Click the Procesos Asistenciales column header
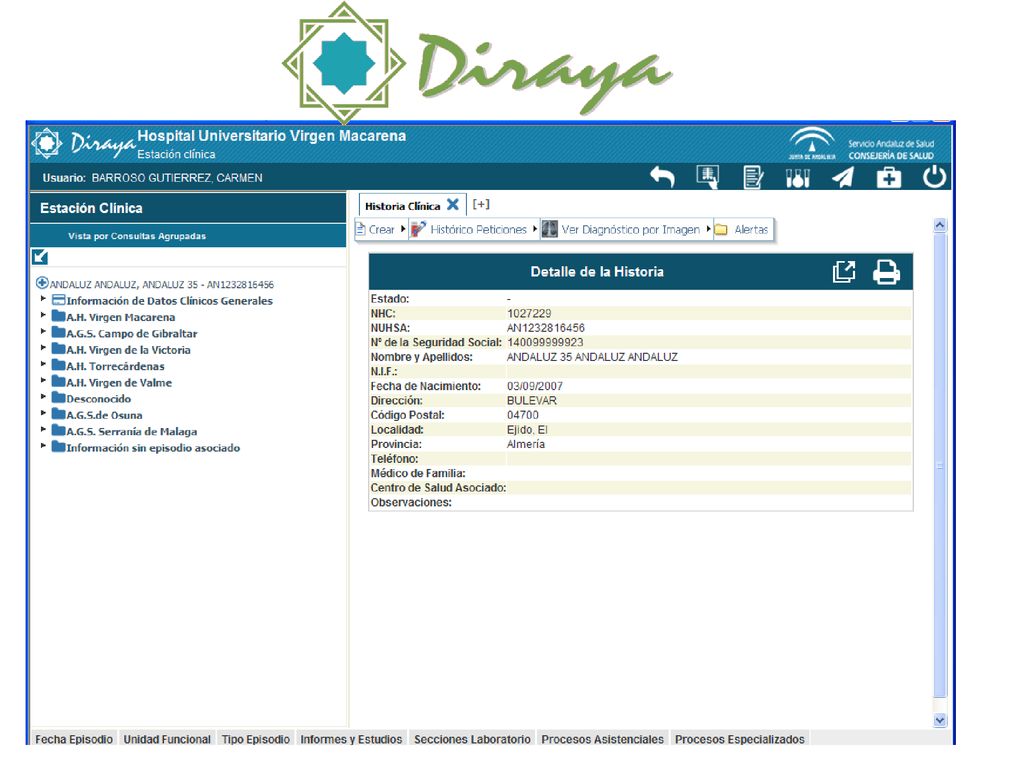 (602, 739)
